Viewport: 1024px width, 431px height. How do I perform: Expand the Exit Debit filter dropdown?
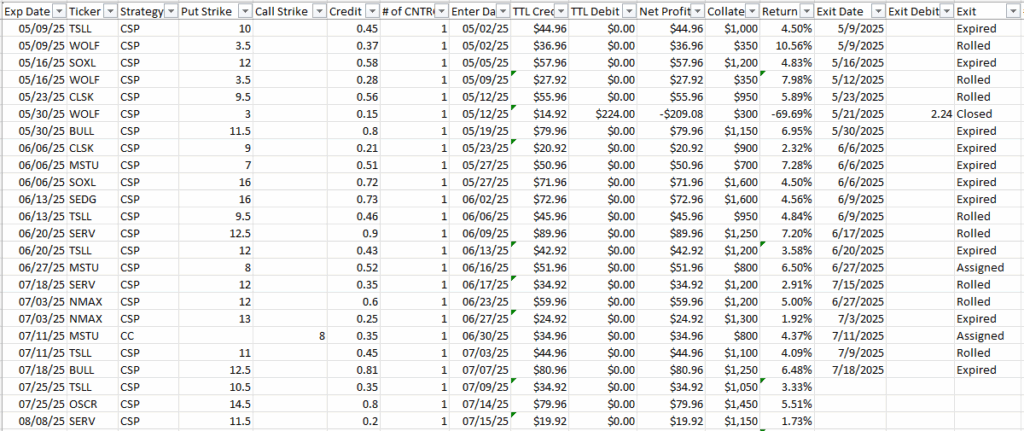tap(945, 12)
